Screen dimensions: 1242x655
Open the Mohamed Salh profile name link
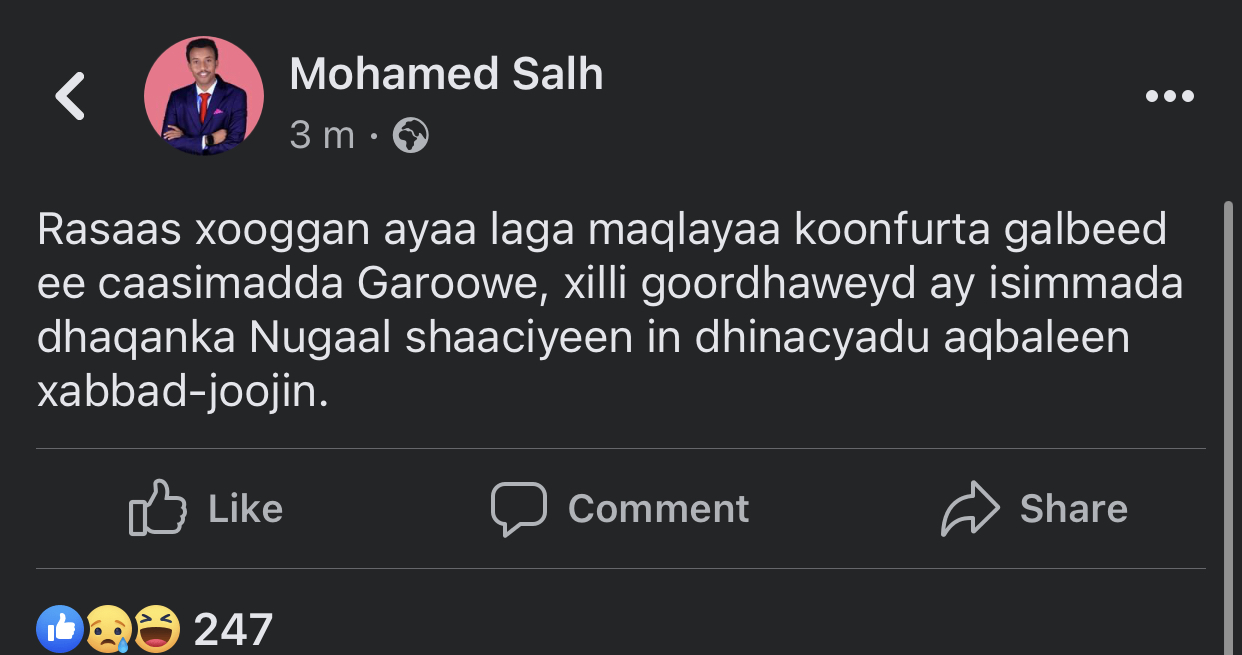[446, 74]
